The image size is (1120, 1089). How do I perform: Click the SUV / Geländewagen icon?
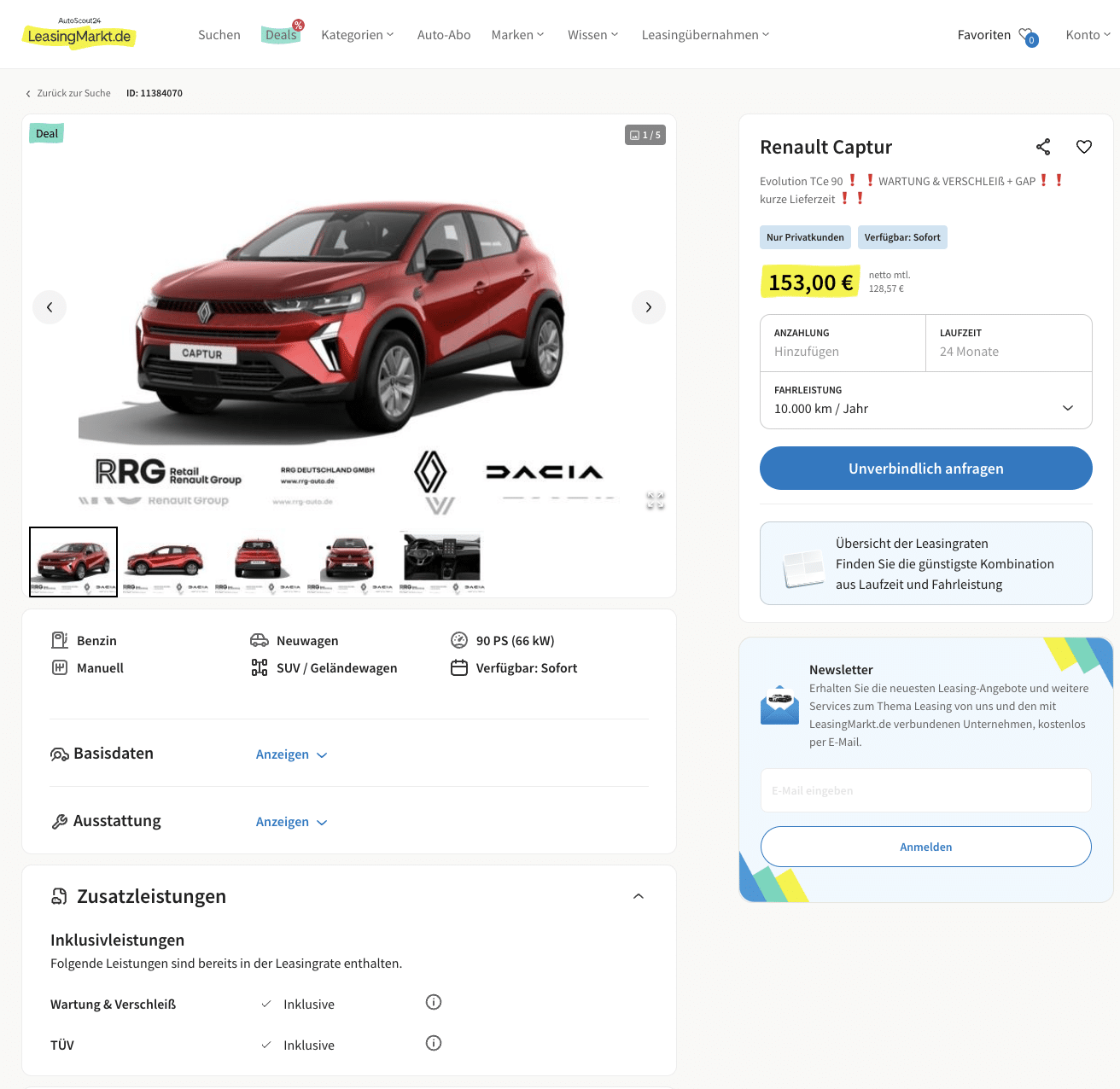[260, 667]
